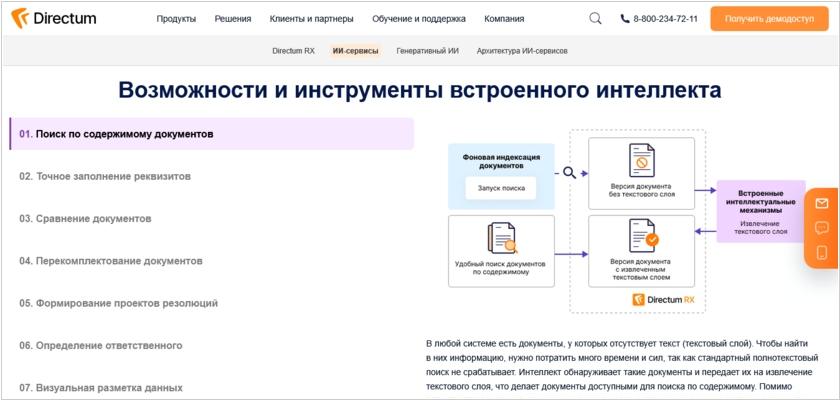Open Клиенты и партнеры menu

tap(312, 19)
